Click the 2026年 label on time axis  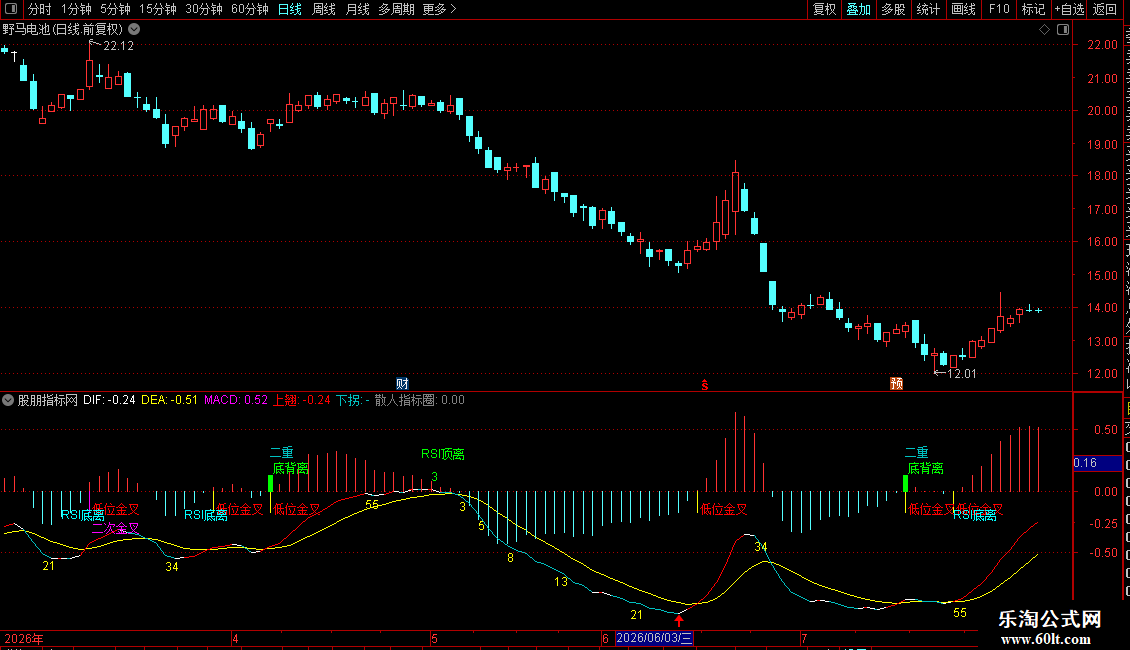point(24,638)
